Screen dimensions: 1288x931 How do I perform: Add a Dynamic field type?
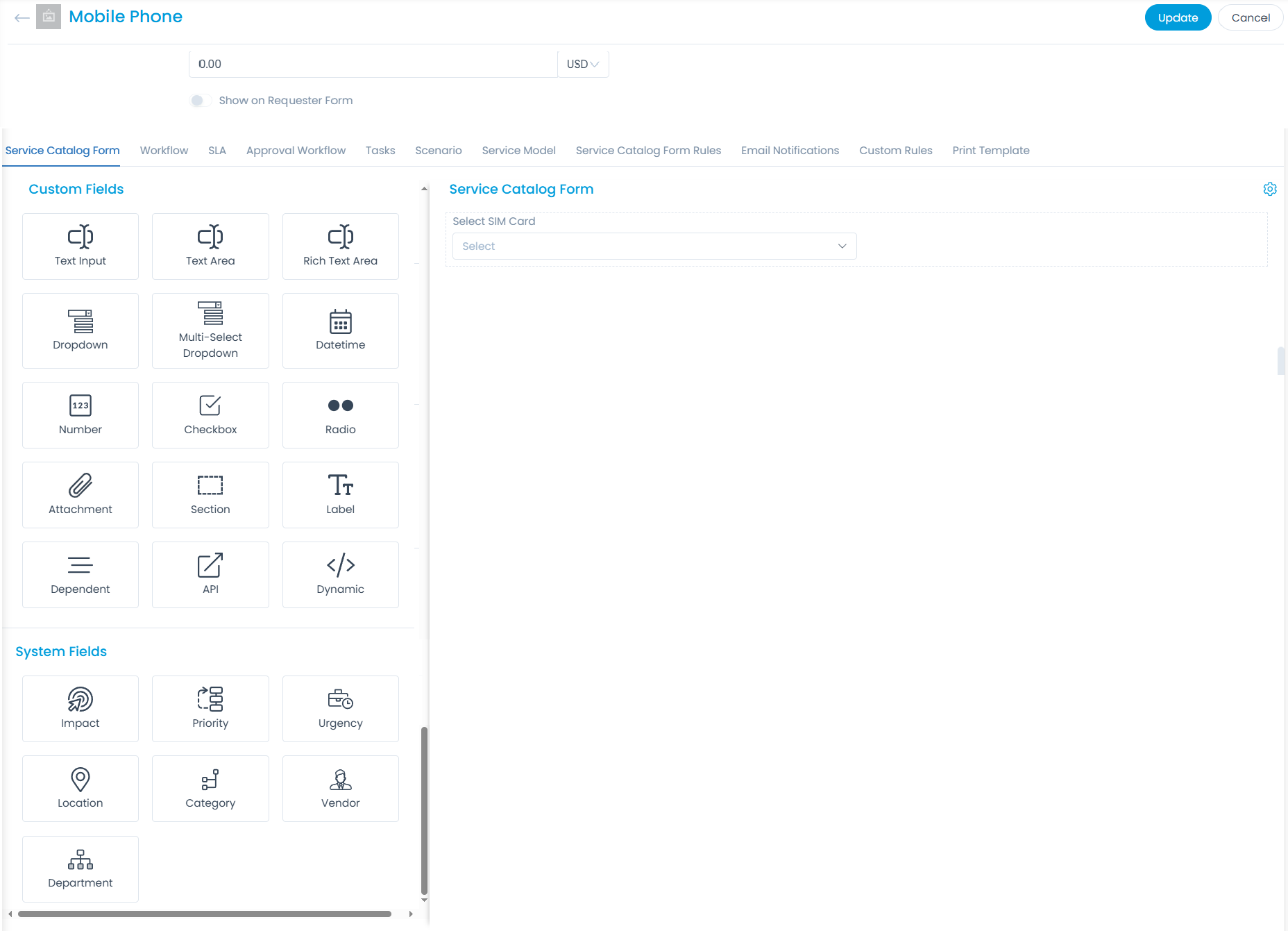[340, 574]
